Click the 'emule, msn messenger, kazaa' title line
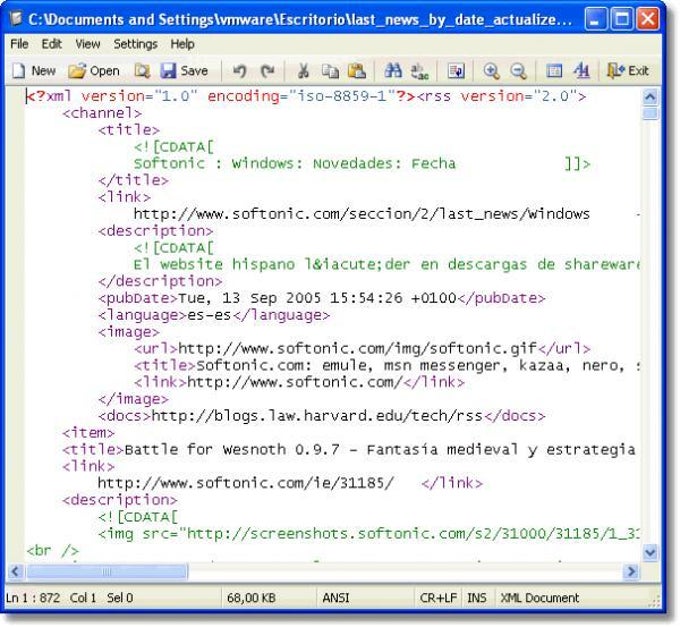The height and width of the screenshot is (627, 680). pyautogui.click(x=387, y=365)
